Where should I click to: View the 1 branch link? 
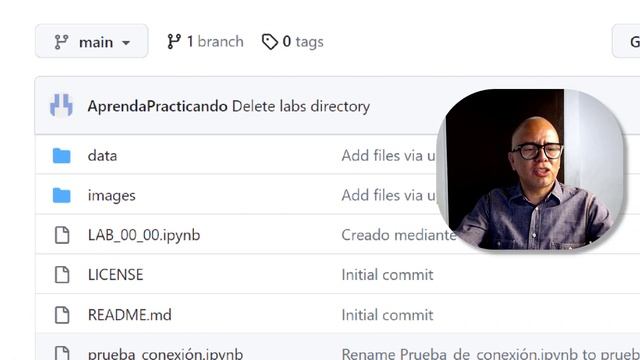pyautogui.click(x=205, y=42)
